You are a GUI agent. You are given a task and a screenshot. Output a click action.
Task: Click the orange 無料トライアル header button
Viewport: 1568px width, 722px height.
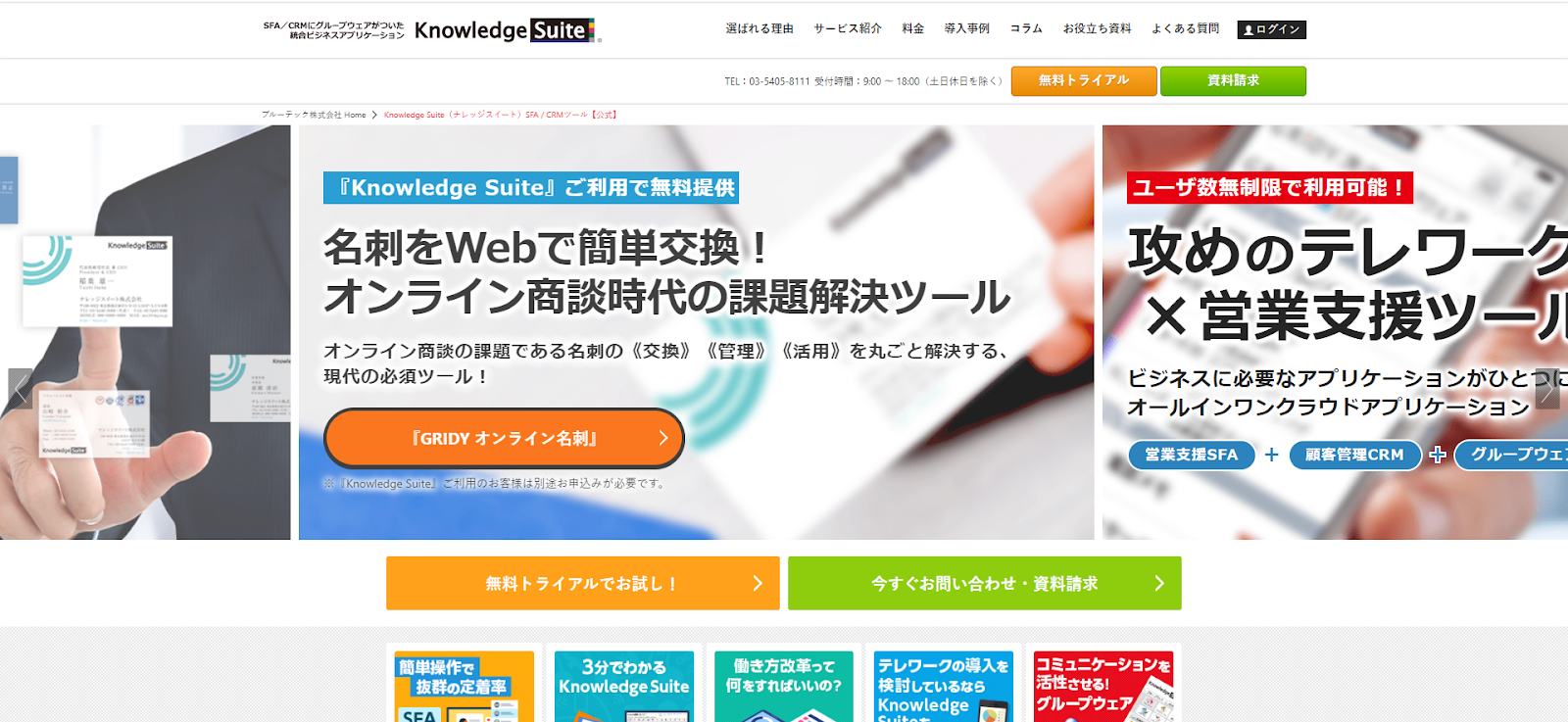pyautogui.click(x=1084, y=80)
